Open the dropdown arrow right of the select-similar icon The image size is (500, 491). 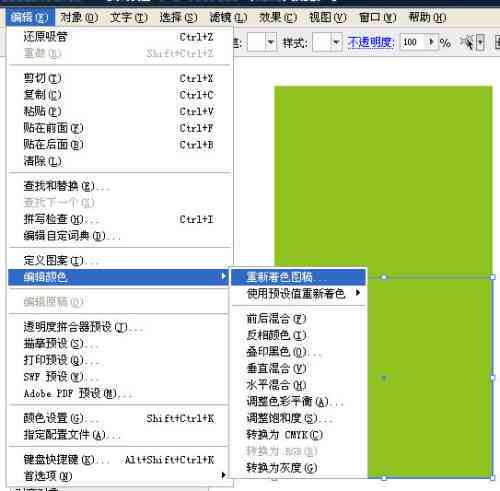[480, 42]
